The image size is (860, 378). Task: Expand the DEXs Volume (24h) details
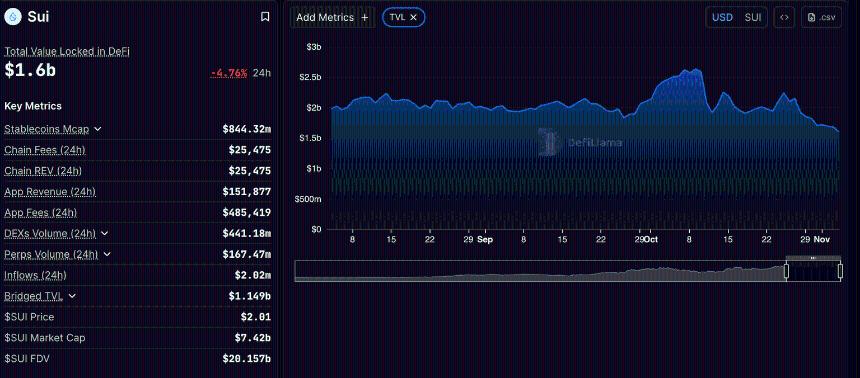point(104,233)
